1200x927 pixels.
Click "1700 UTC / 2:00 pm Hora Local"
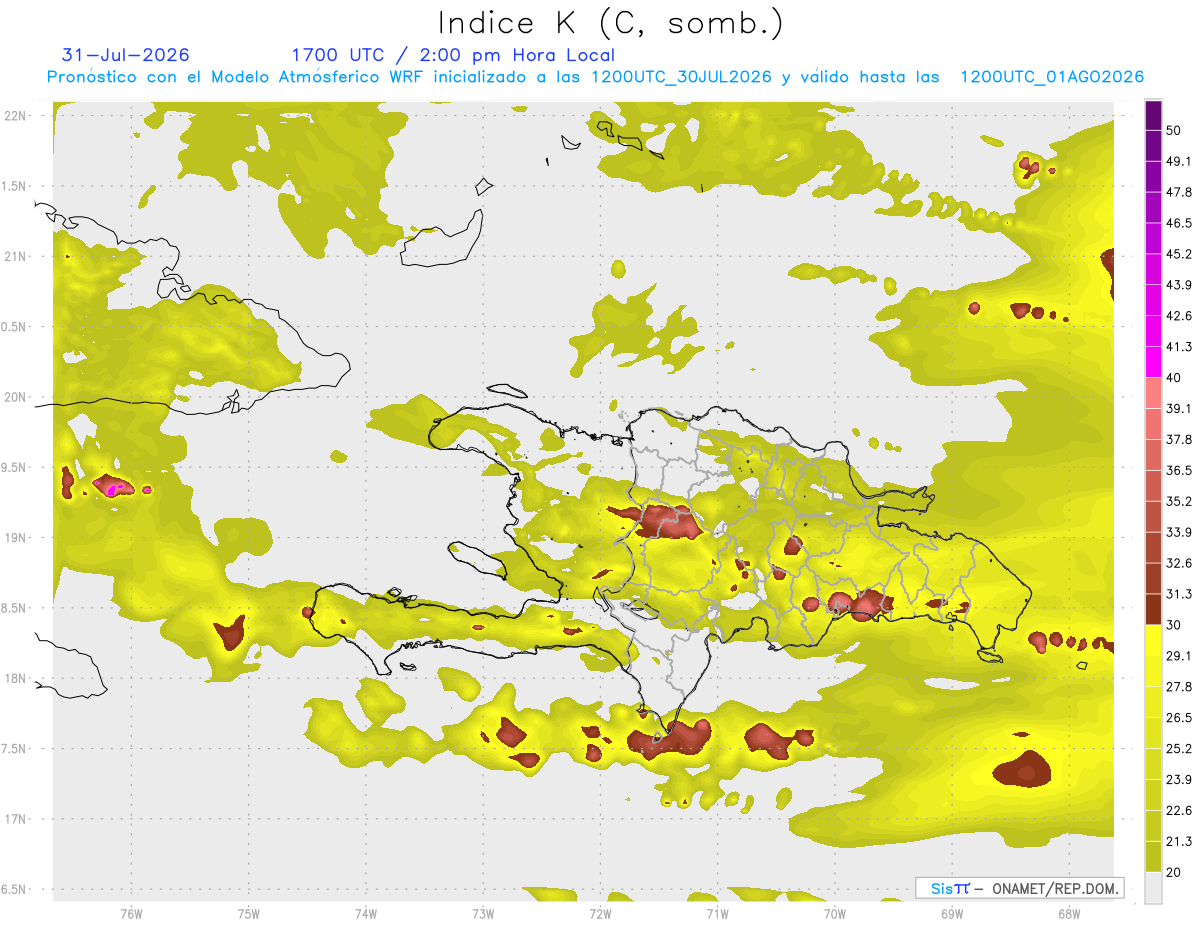click(453, 55)
